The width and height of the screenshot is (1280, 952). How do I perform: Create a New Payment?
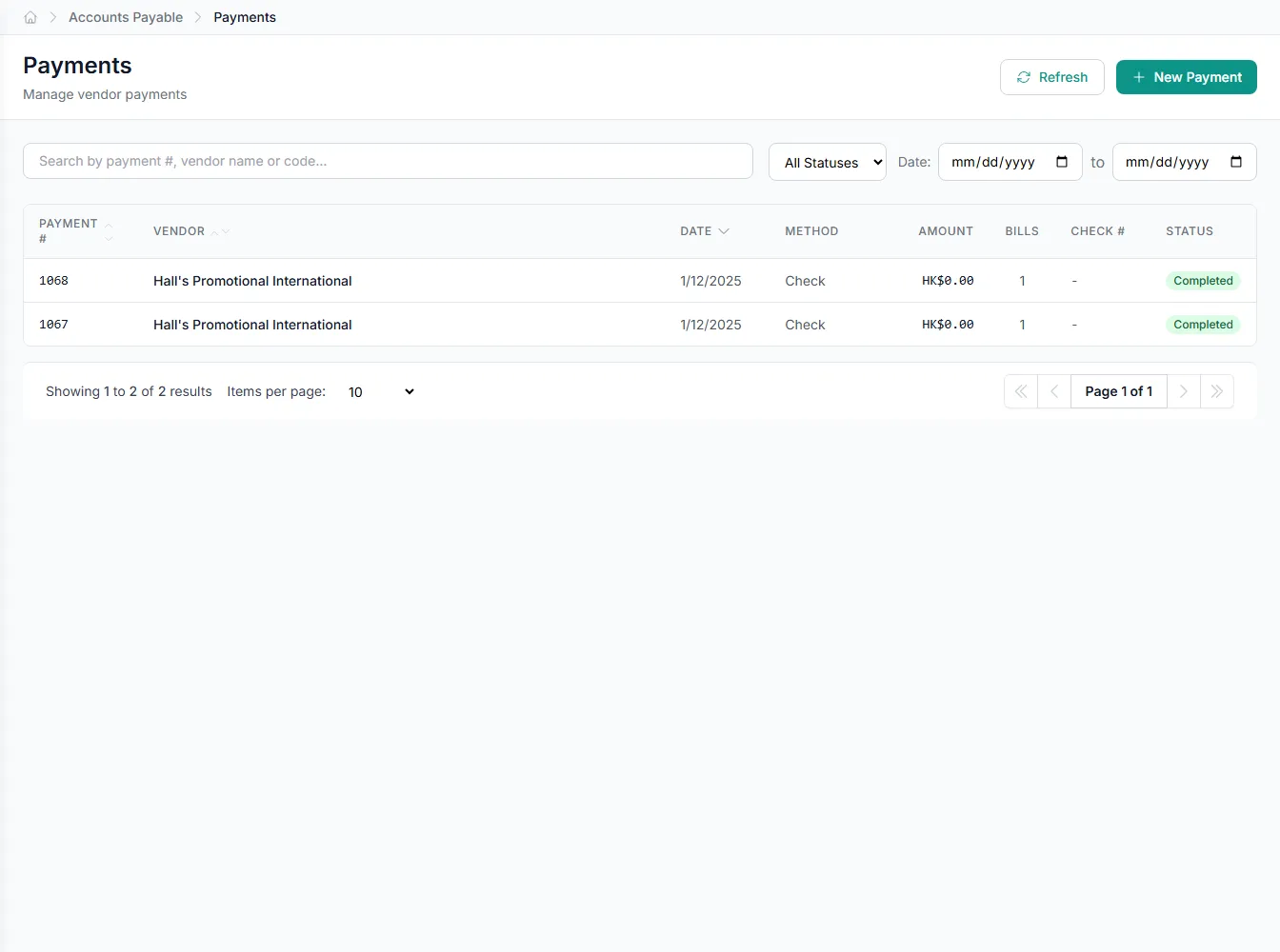1187,77
